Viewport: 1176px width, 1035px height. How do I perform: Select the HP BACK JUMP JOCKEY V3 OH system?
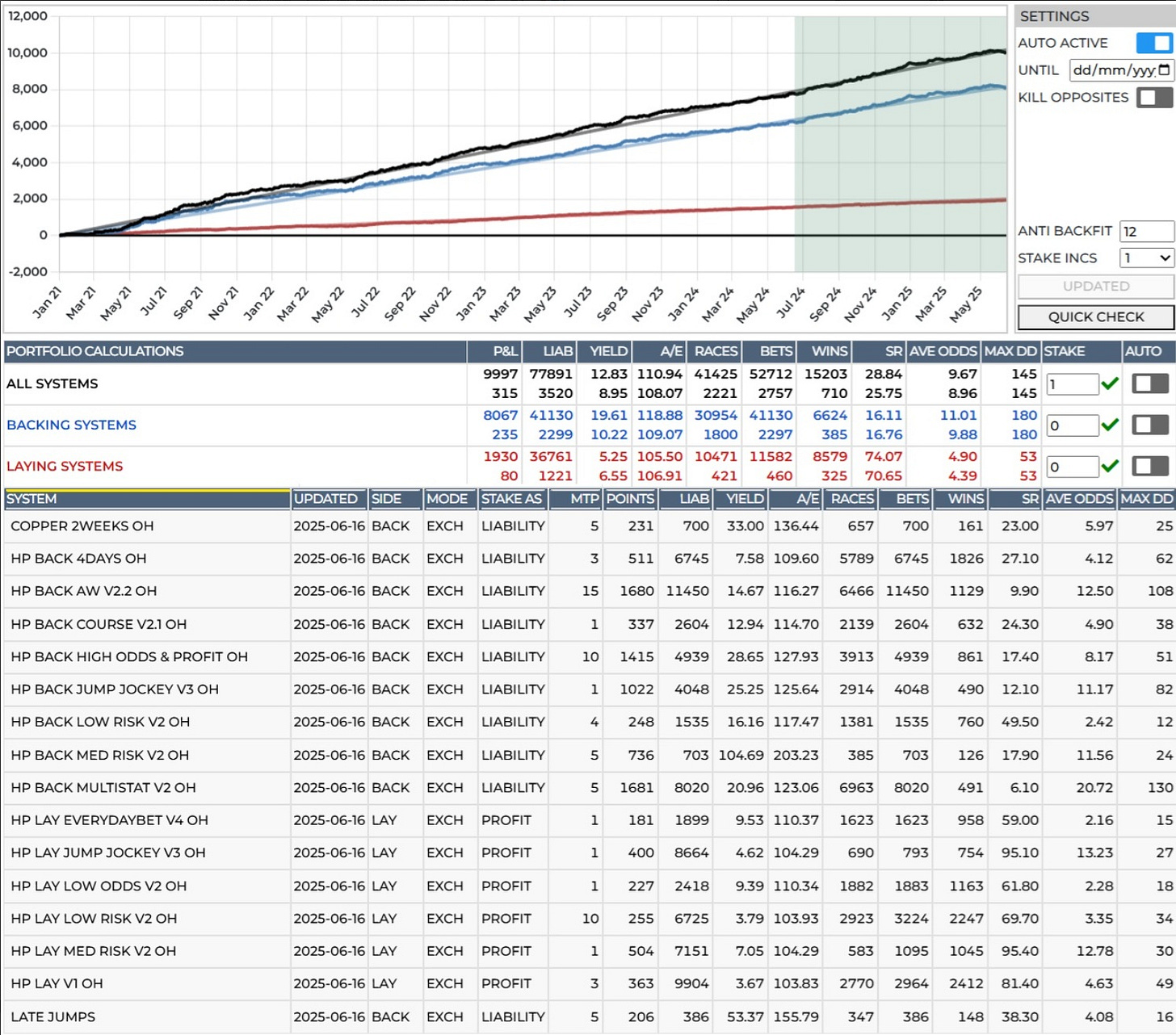(115, 689)
